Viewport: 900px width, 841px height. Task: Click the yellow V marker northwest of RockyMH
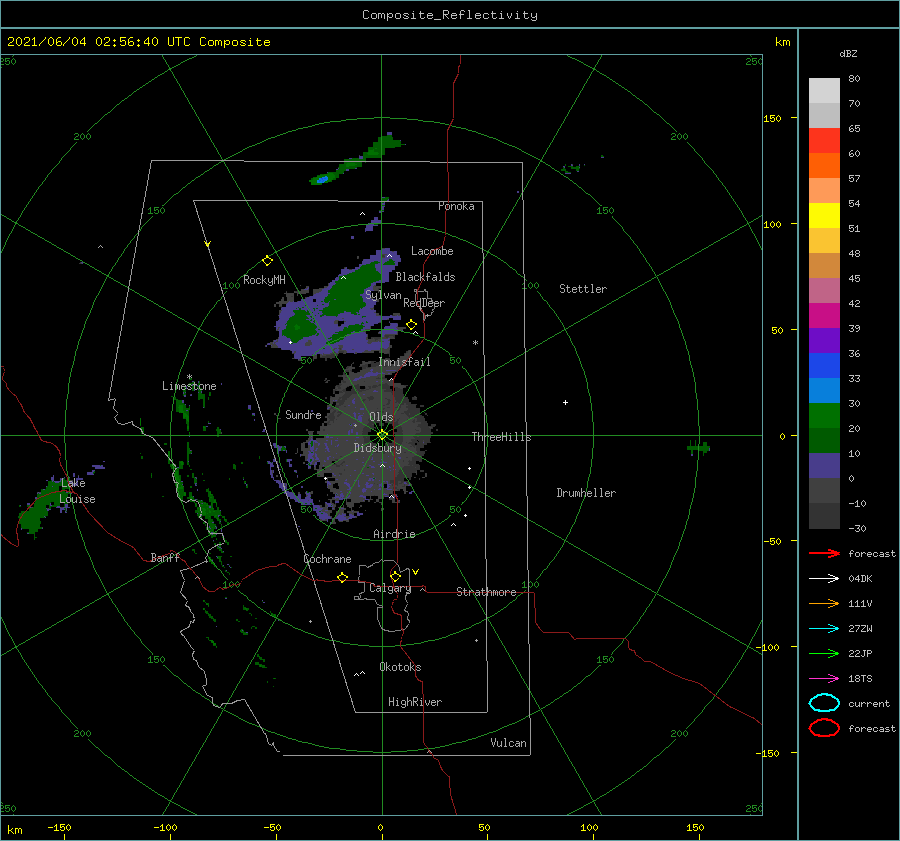click(208, 244)
